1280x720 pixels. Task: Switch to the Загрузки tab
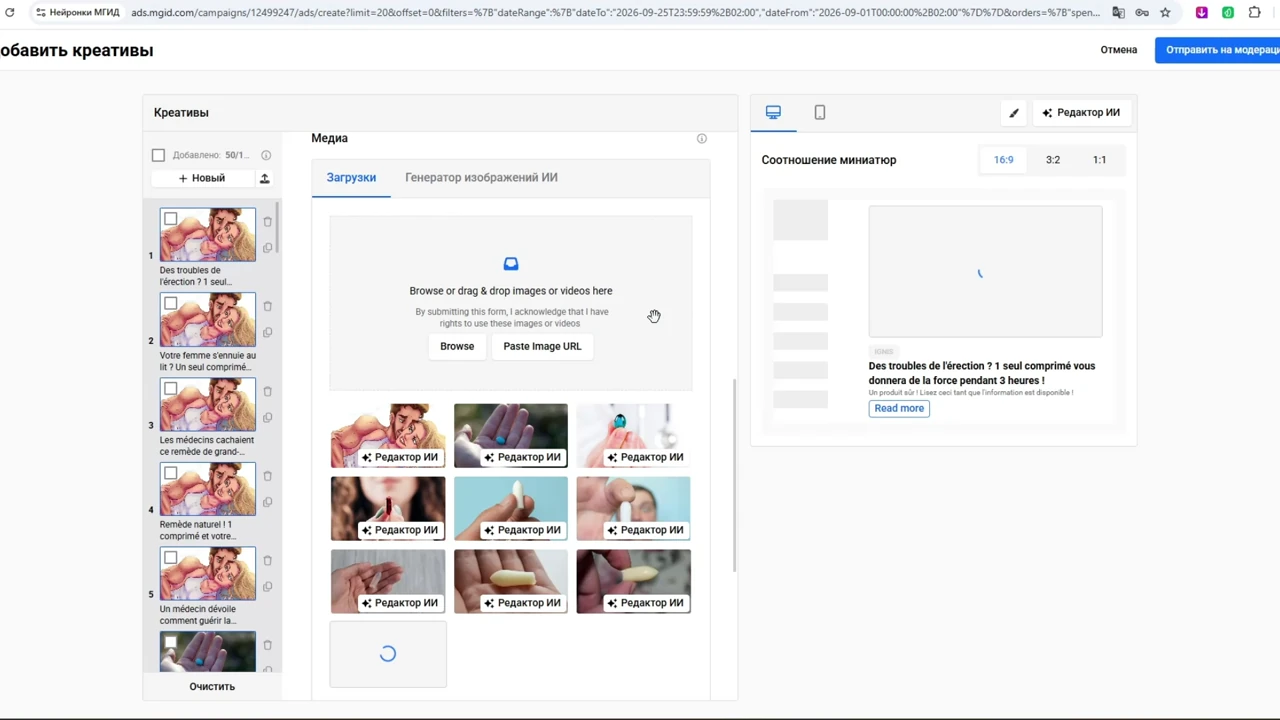click(351, 178)
